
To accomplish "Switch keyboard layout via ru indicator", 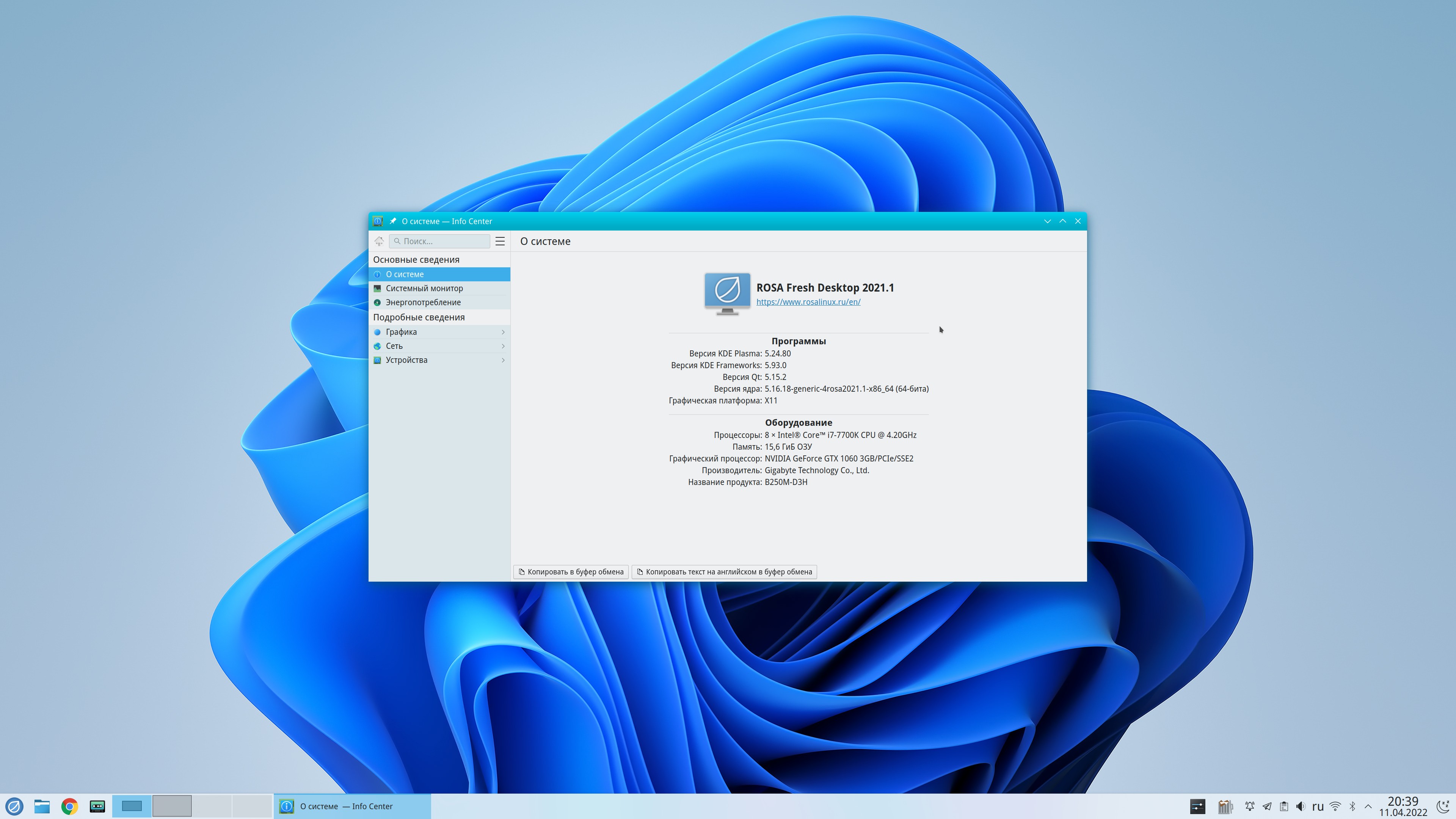I will coord(1318,806).
